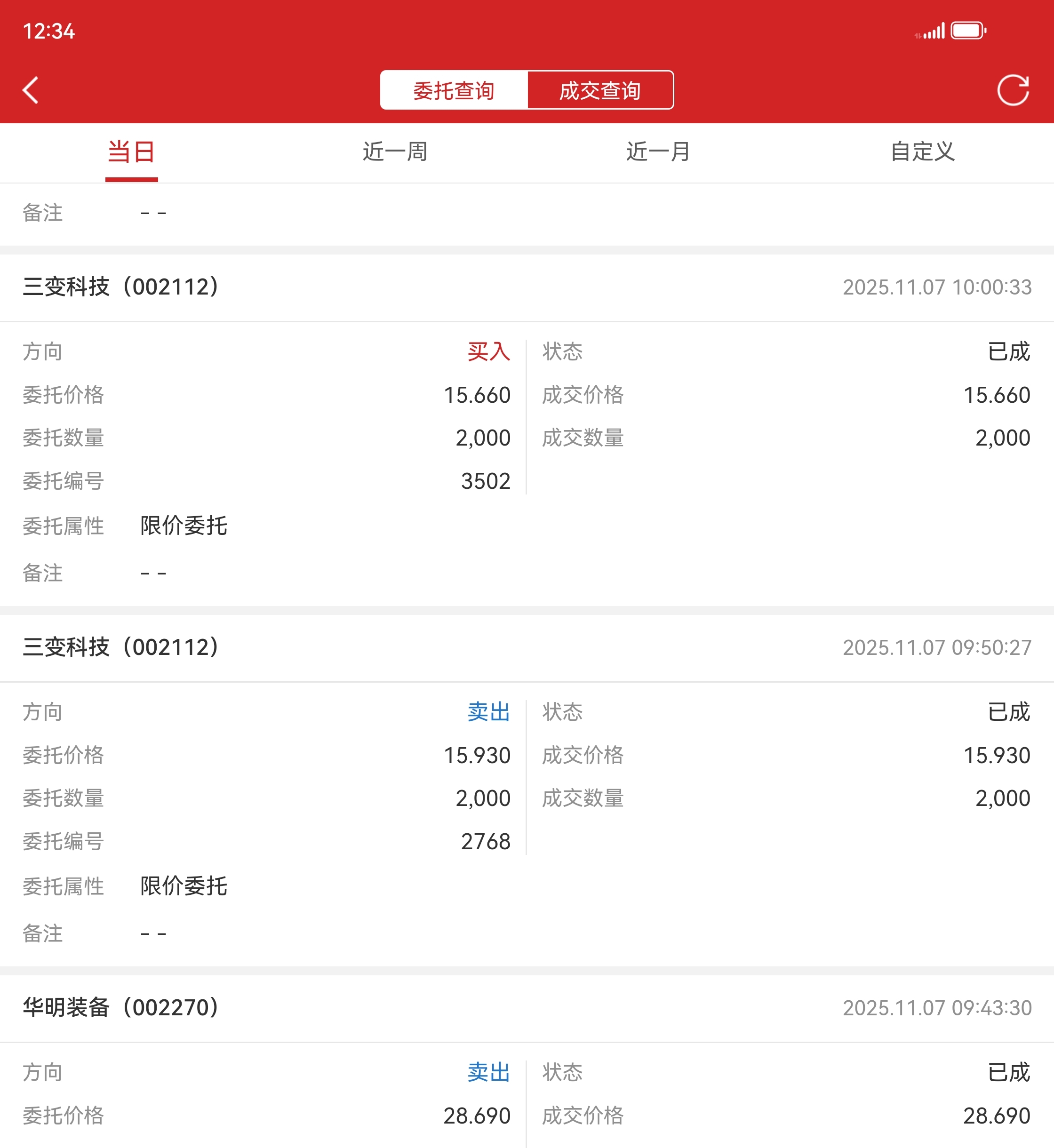Open the 自定义 date range tab
1054x1148 pixels.
[x=922, y=151]
